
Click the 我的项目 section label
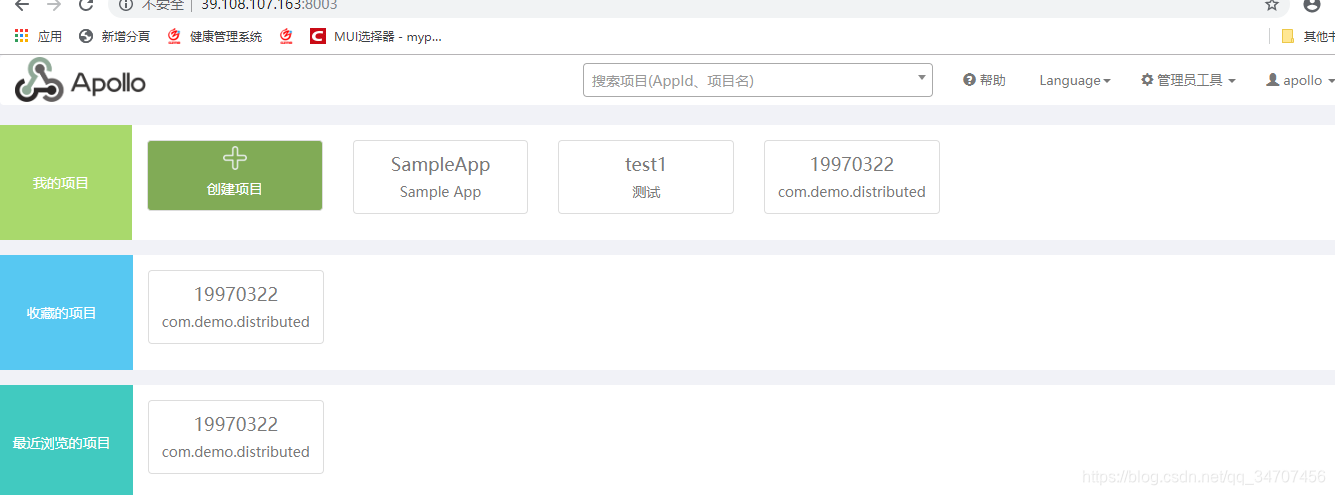[x=61, y=183]
